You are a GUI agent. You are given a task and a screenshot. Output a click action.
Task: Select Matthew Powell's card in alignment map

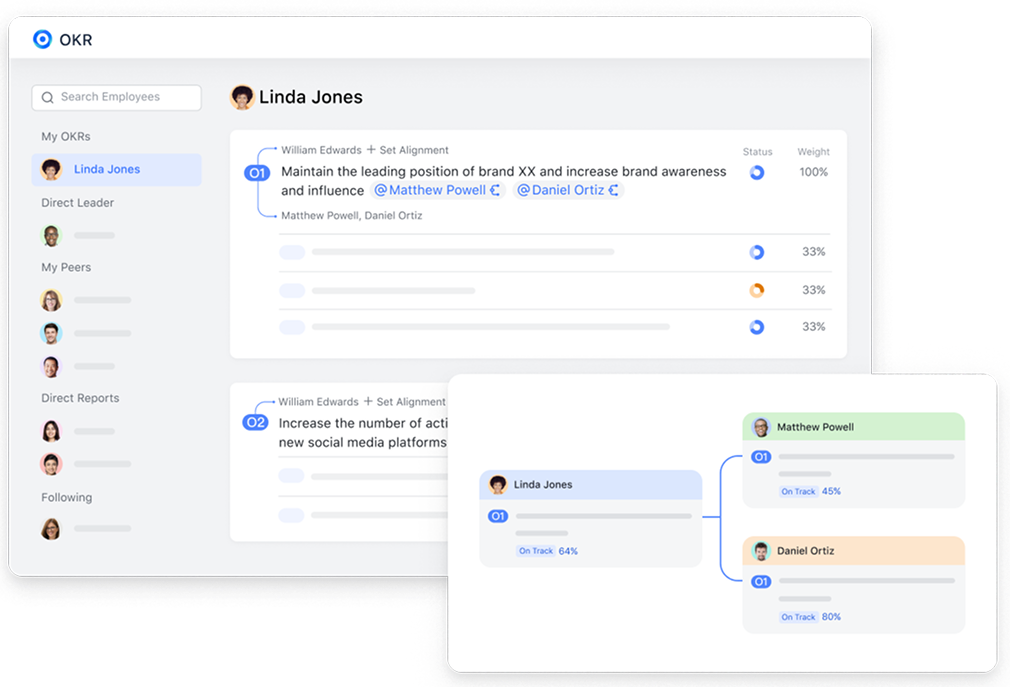point(853,427)
